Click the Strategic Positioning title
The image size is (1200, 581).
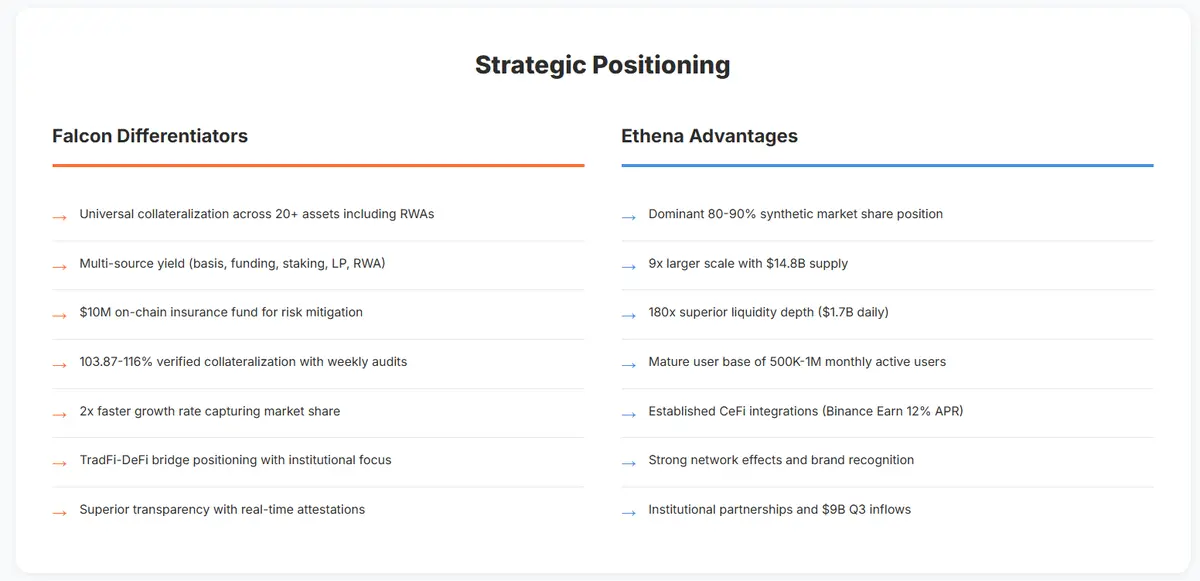602,65
